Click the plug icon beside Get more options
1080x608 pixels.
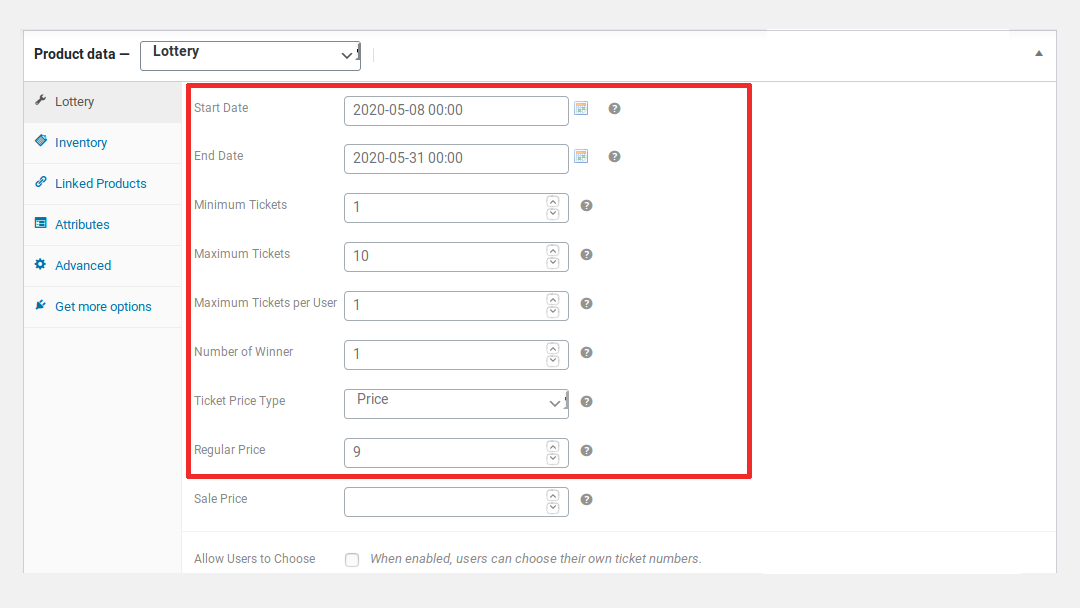[x=41, y=305]
